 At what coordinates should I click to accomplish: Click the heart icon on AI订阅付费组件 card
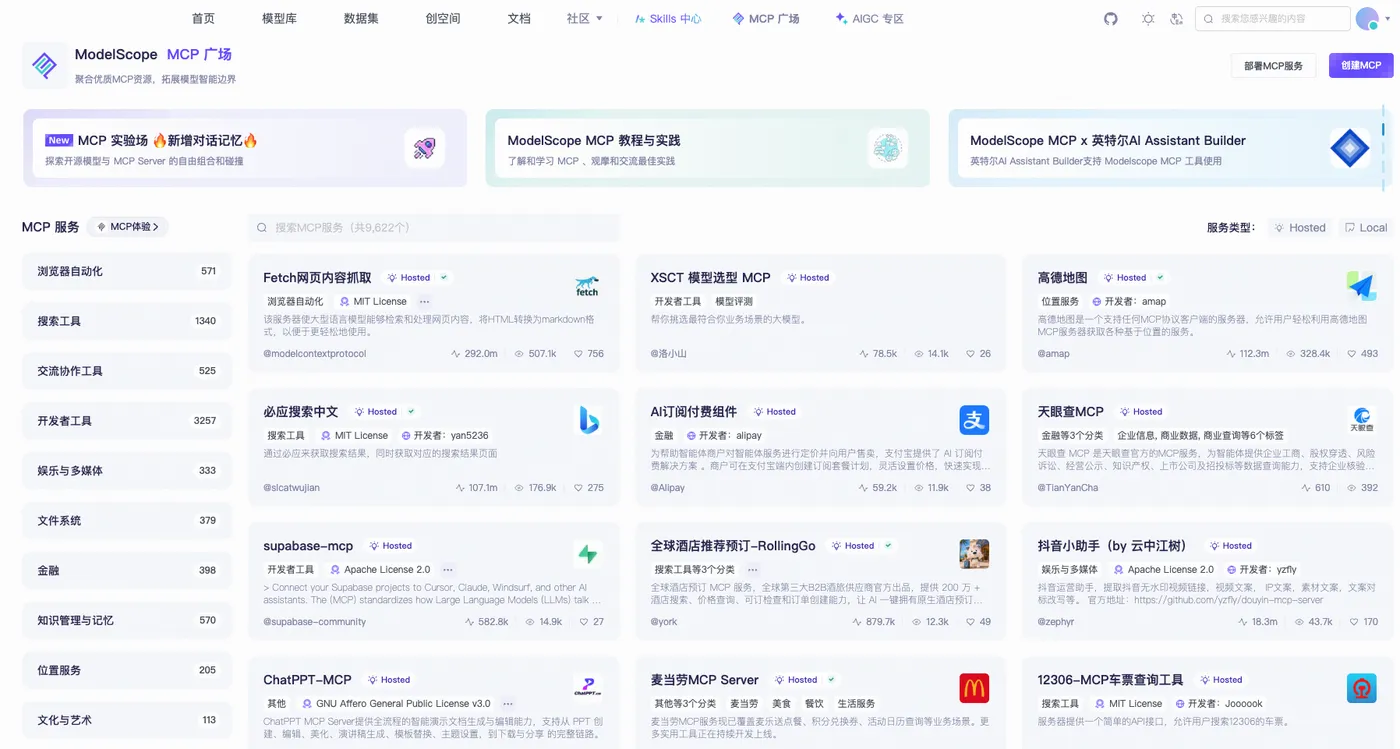[x=970, y=488]
